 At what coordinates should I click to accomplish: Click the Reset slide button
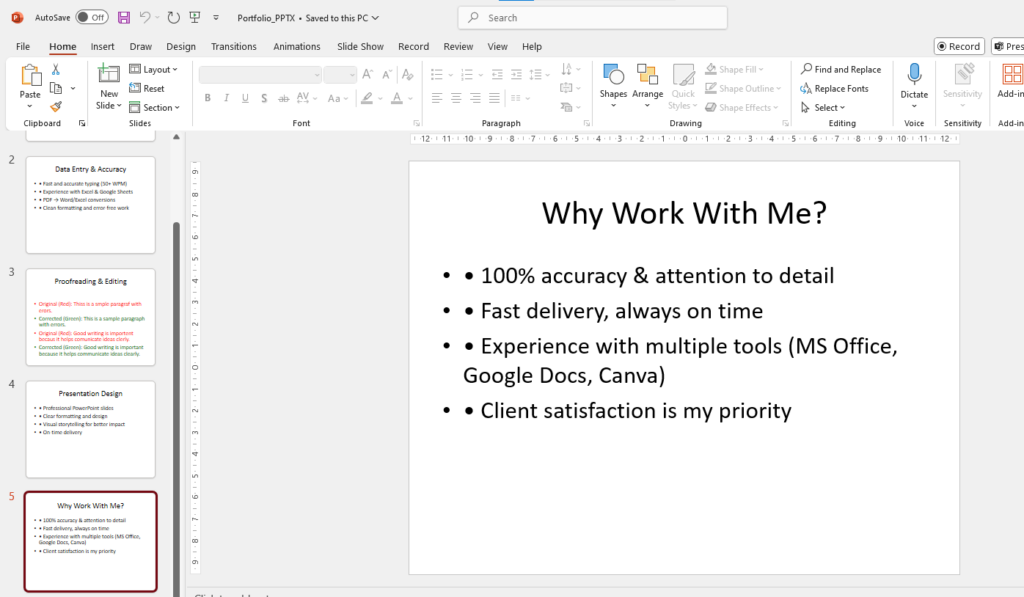click(x=147, y=88)
